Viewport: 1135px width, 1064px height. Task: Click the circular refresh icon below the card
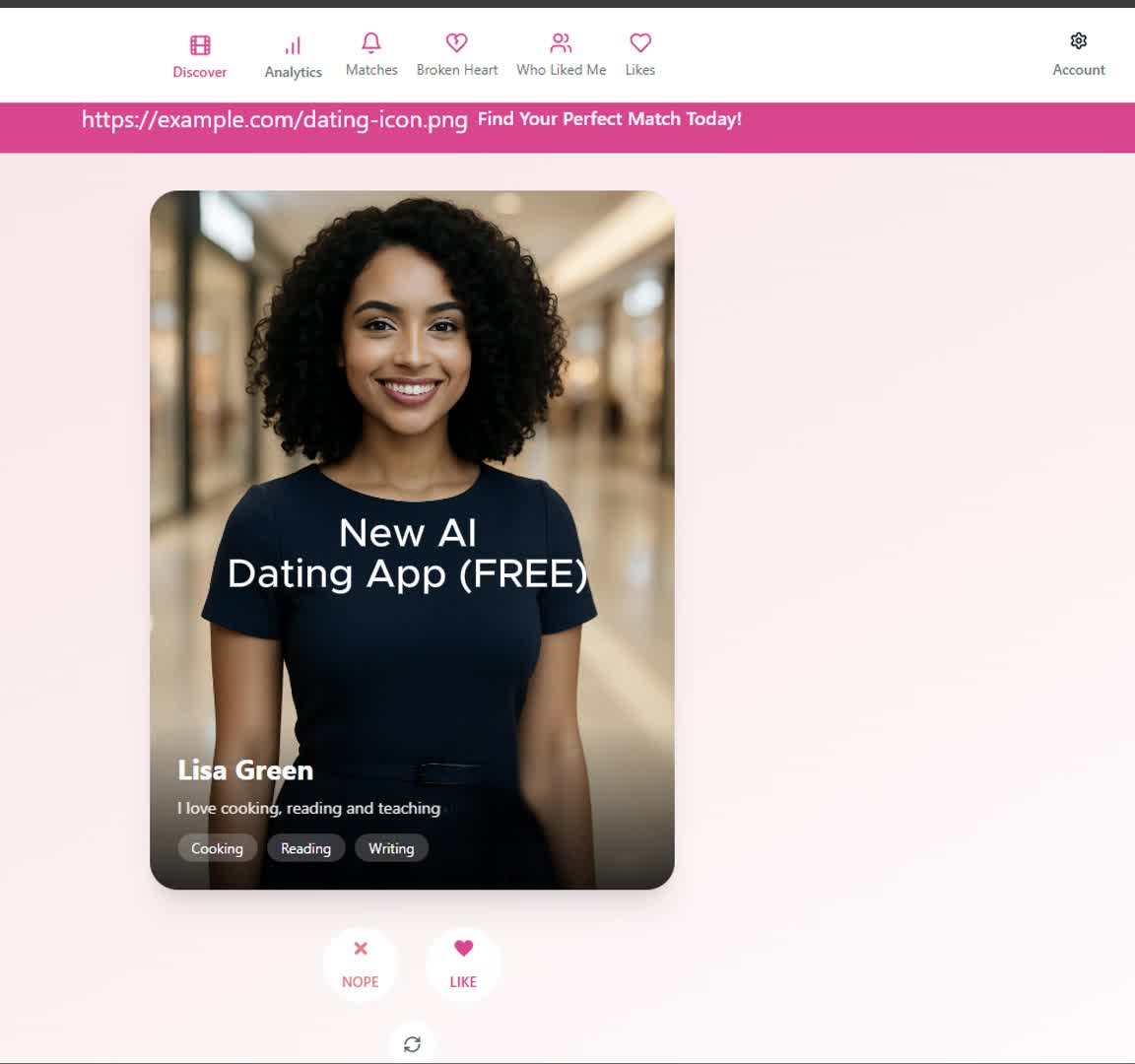click(x=412, y=1043)
